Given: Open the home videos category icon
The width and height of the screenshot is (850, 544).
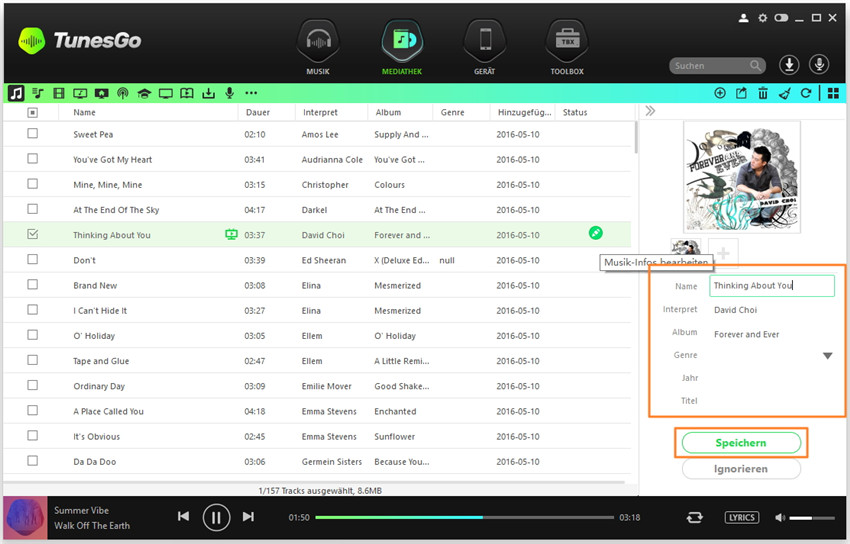Looking at the screenshot, I should (101, 93).
